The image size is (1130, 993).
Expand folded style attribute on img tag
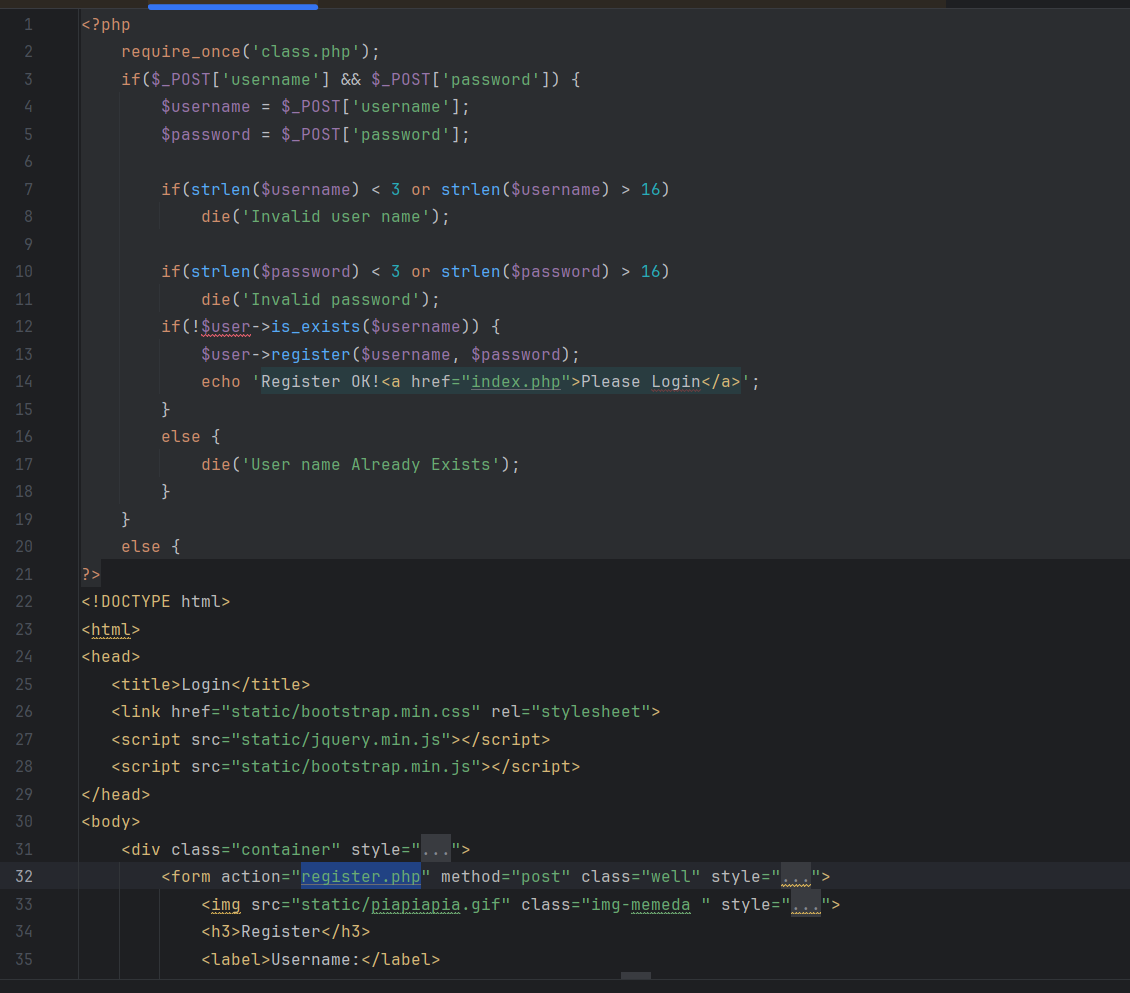pyautogui.click(x=805, y=904)
